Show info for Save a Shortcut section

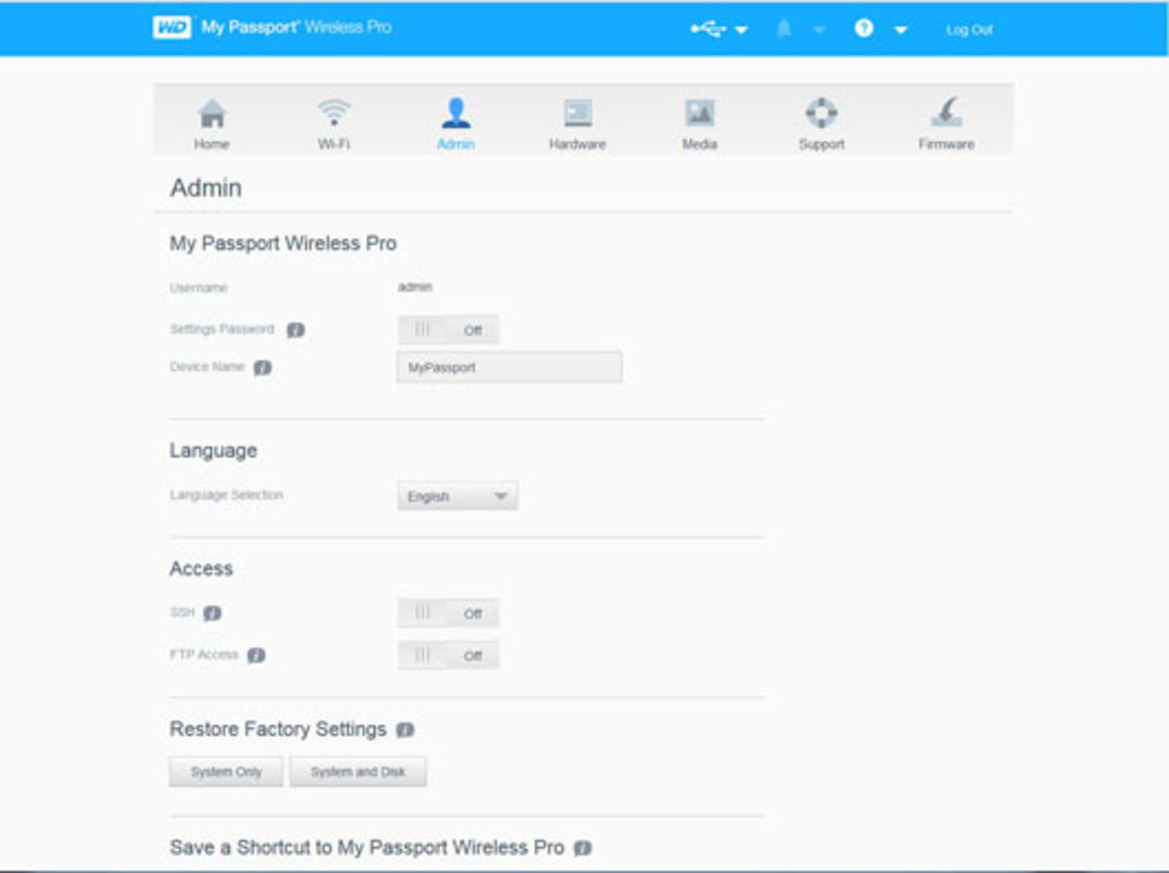click(583, 848)
